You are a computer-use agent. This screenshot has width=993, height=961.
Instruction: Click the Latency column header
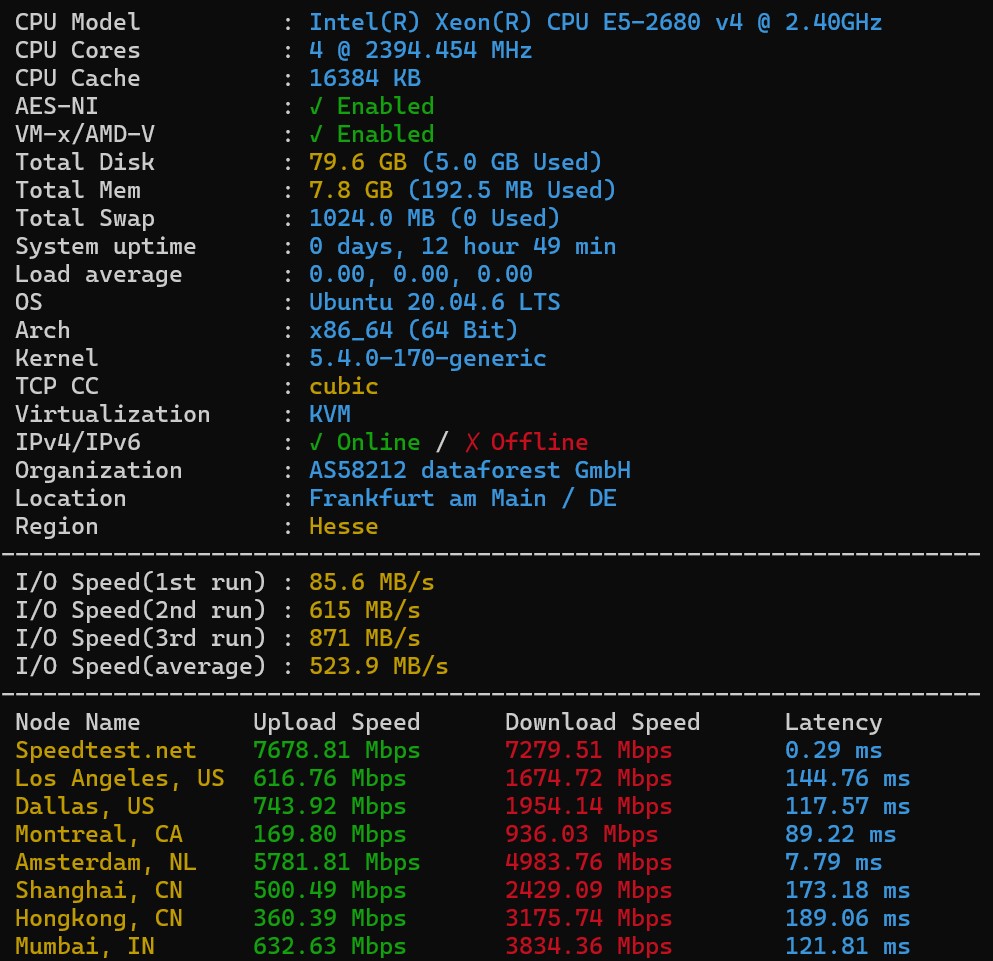click(x=833, y=723)
